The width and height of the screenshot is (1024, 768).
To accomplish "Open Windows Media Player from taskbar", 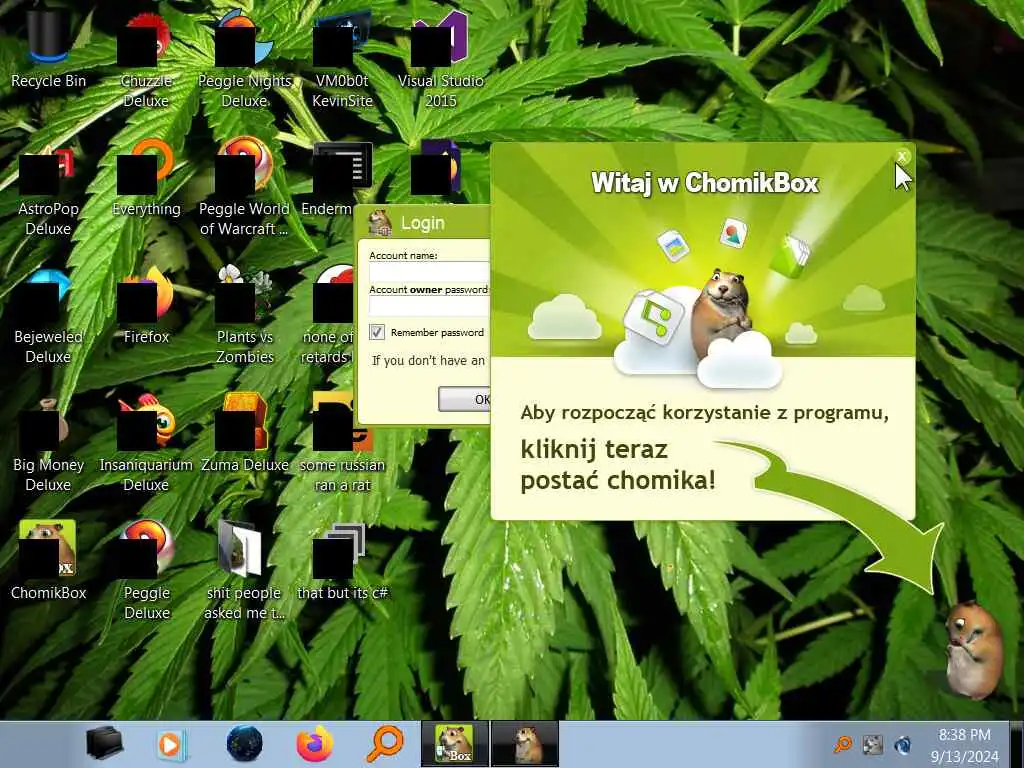I will (172, 744).
